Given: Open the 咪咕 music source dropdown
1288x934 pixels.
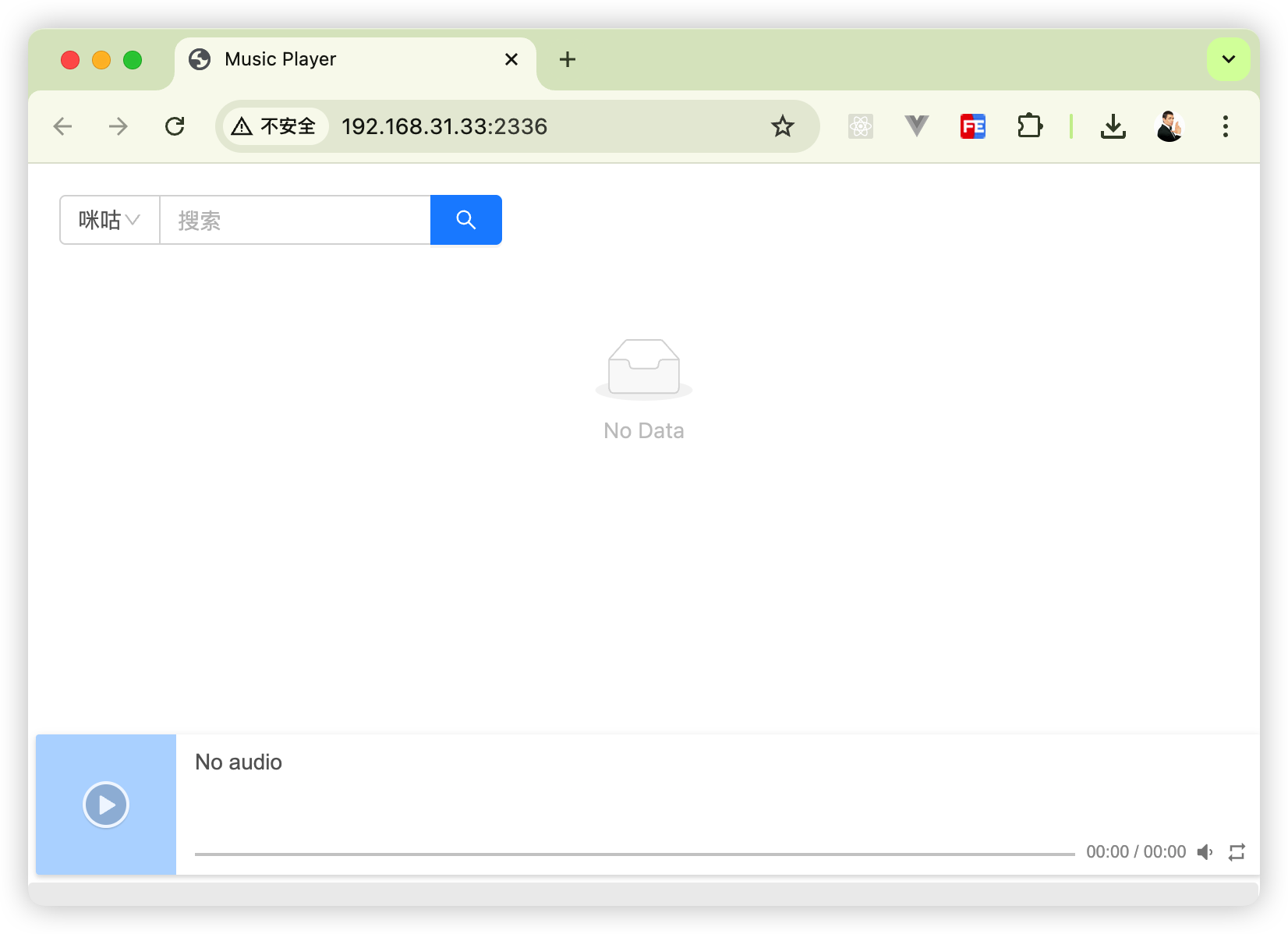Looking at the screenshot, I should [x=109, y=220].
